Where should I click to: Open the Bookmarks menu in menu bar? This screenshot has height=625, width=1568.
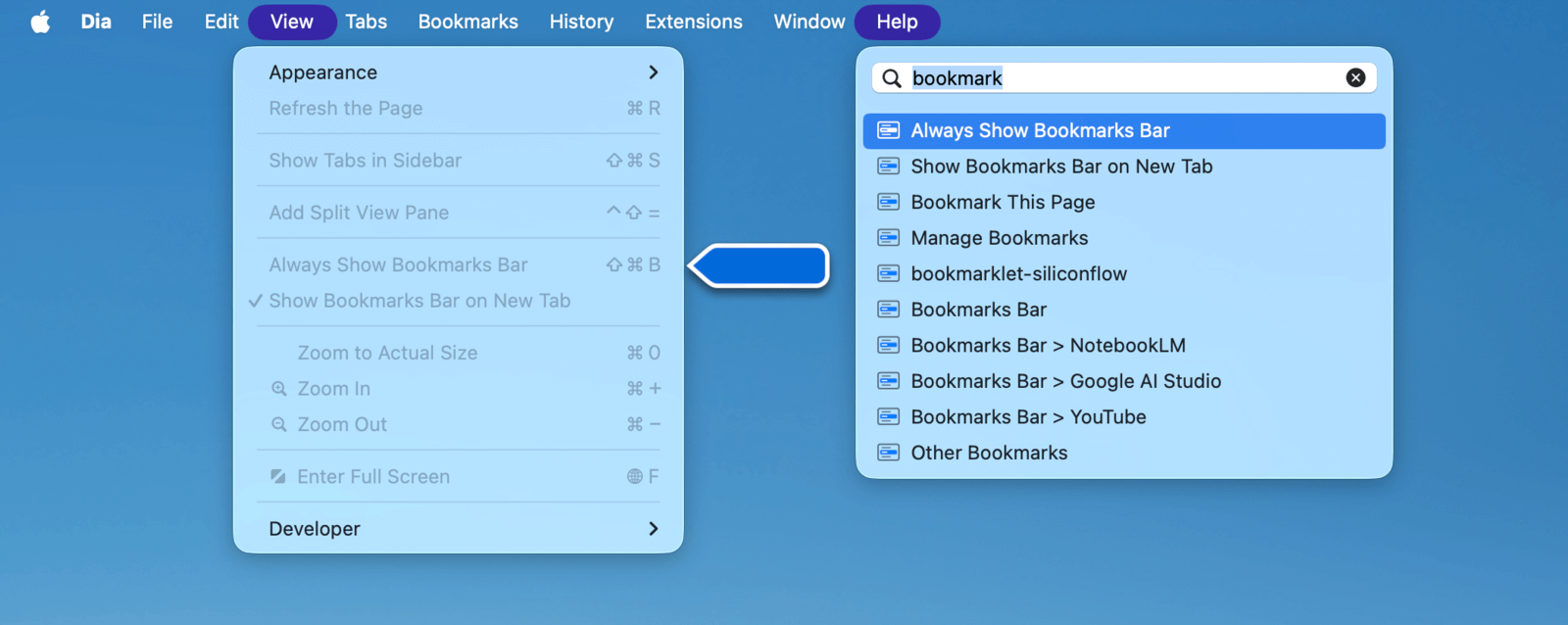pyautogui.click(x=467, y=22)
